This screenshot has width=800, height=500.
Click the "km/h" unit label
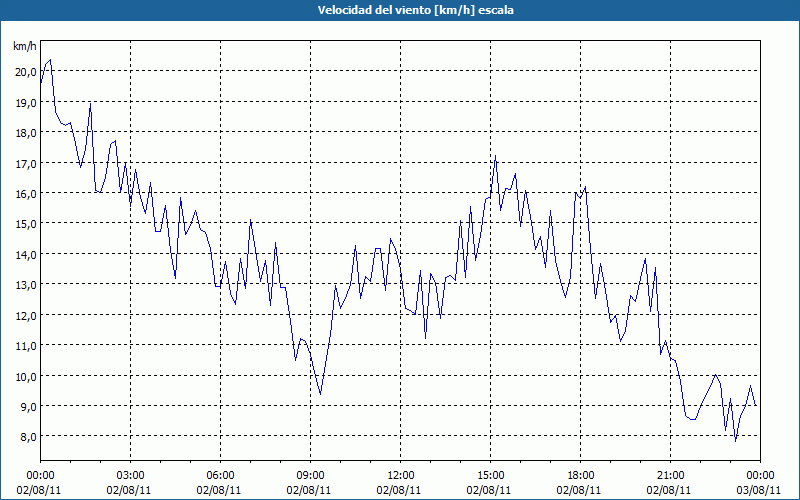25,46
